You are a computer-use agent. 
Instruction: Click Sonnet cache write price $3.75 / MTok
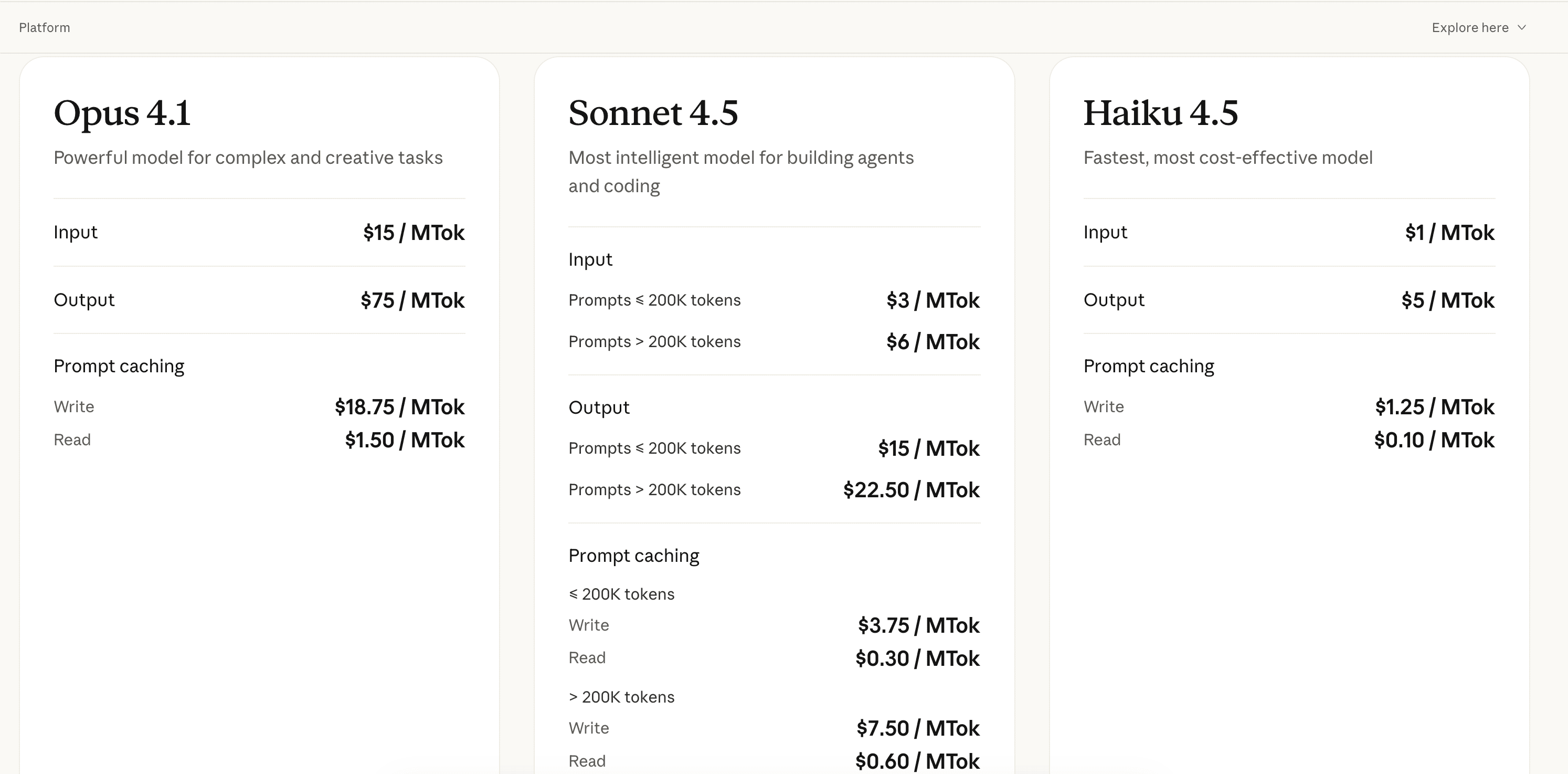click(918, 625)
